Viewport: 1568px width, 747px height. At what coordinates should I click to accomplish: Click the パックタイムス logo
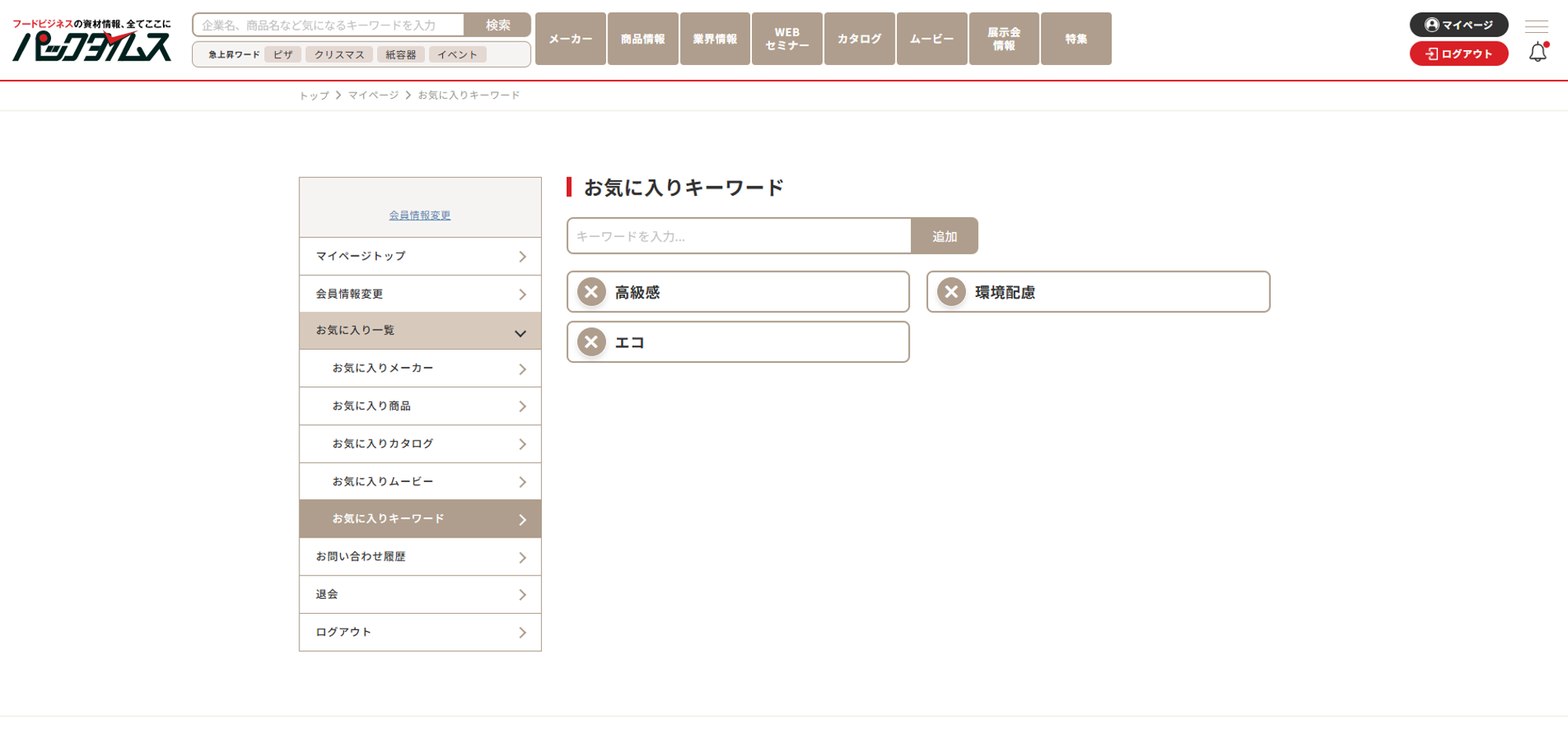pyautogui.click(x=92, y=41)
